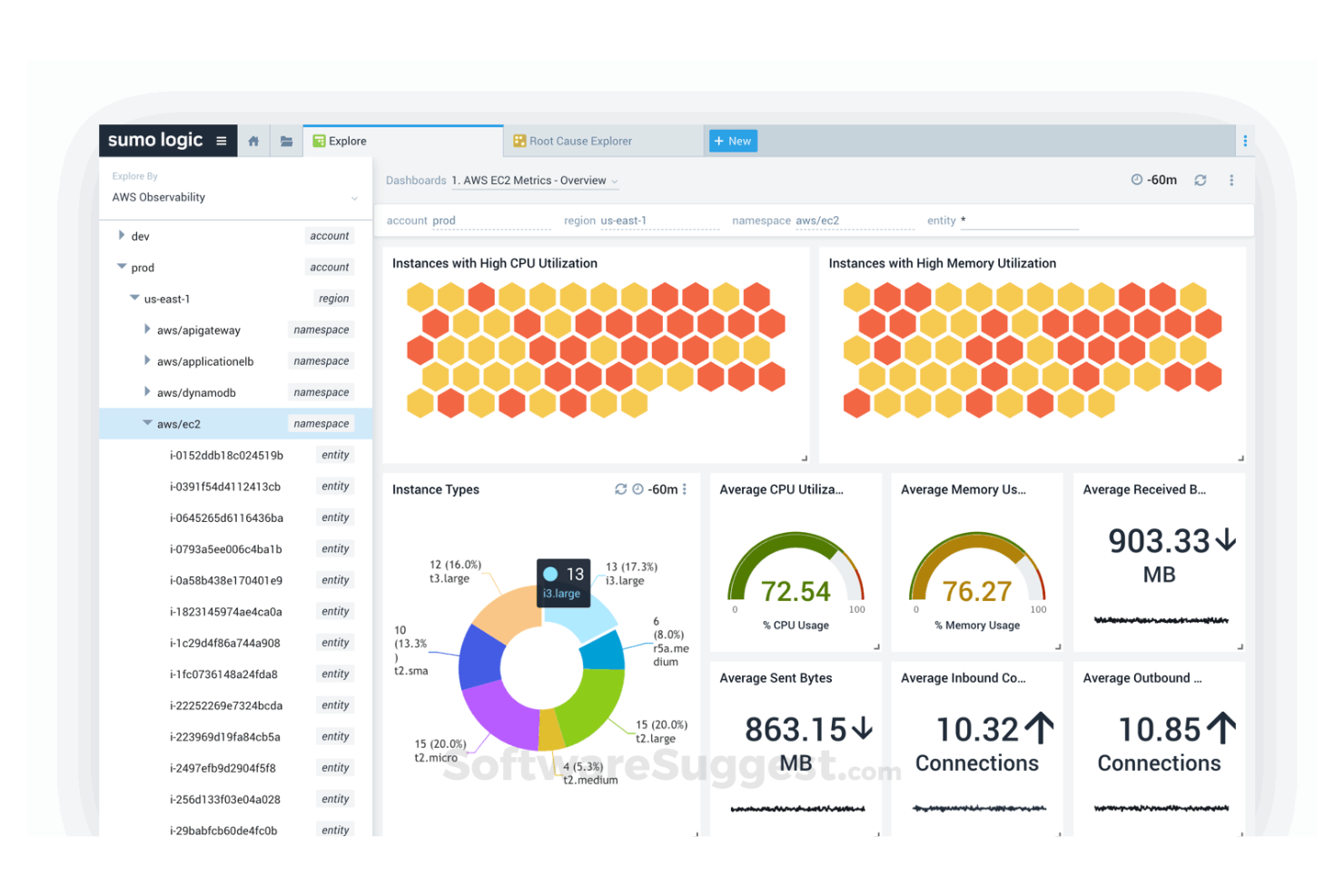Click the Dashboards breadcrumb link
Screen dimensions: 1344x896
(x=415, y=180)
